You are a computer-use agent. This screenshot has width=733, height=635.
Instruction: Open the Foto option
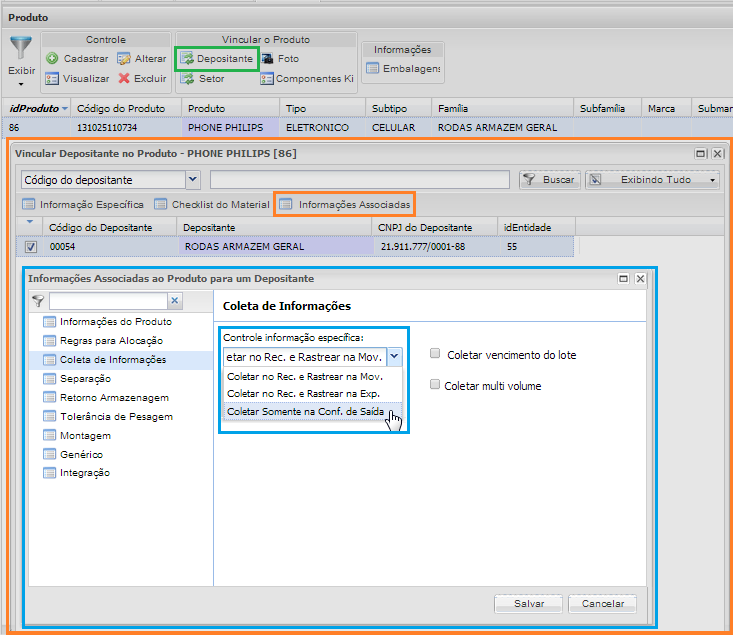pos(280,58)
